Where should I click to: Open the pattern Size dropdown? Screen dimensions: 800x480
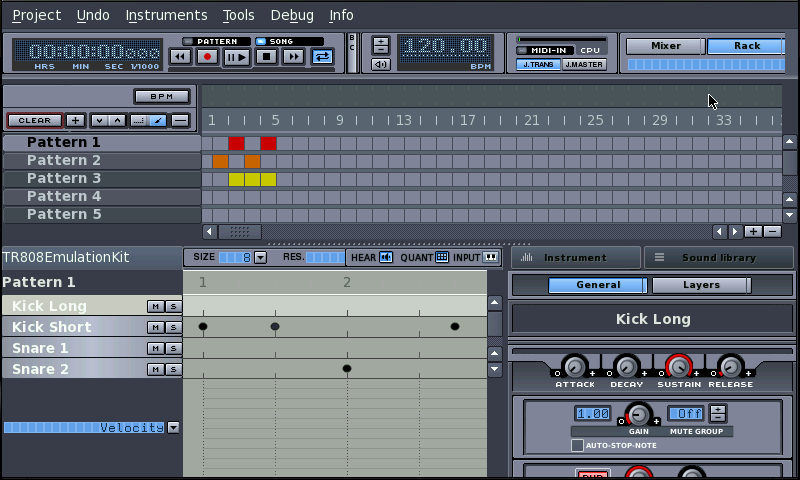[x=261, y=257]
